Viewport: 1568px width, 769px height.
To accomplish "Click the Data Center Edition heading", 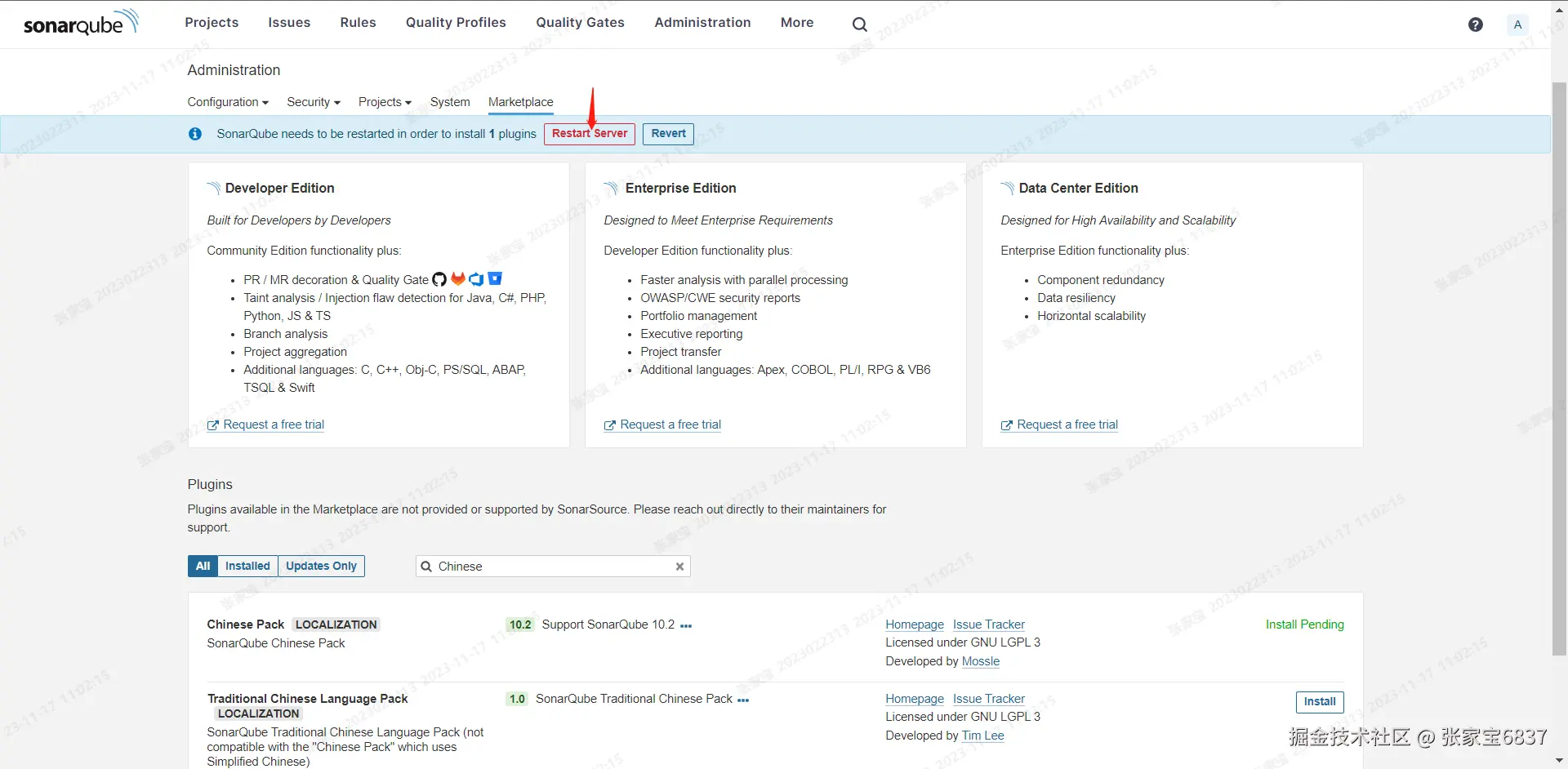I will [1078, 189].
